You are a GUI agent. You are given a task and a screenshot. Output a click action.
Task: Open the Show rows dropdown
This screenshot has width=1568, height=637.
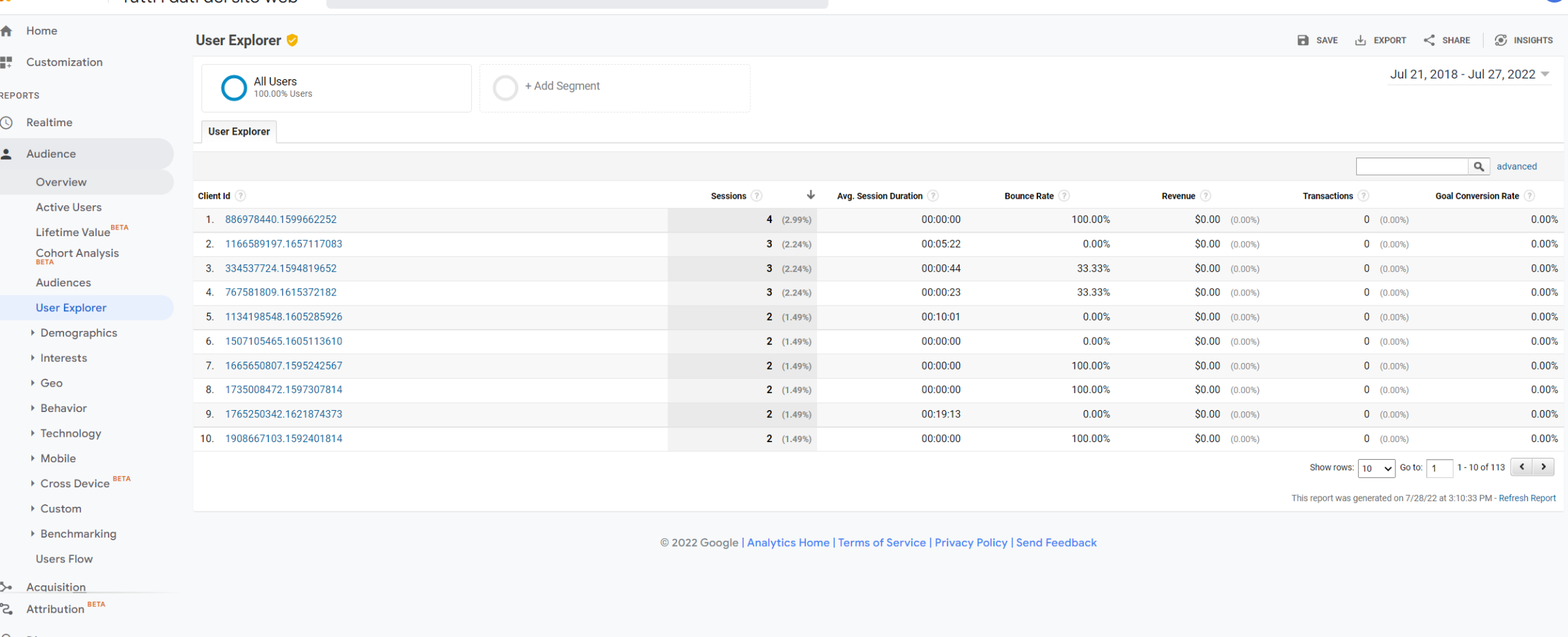pos(1376,468)
